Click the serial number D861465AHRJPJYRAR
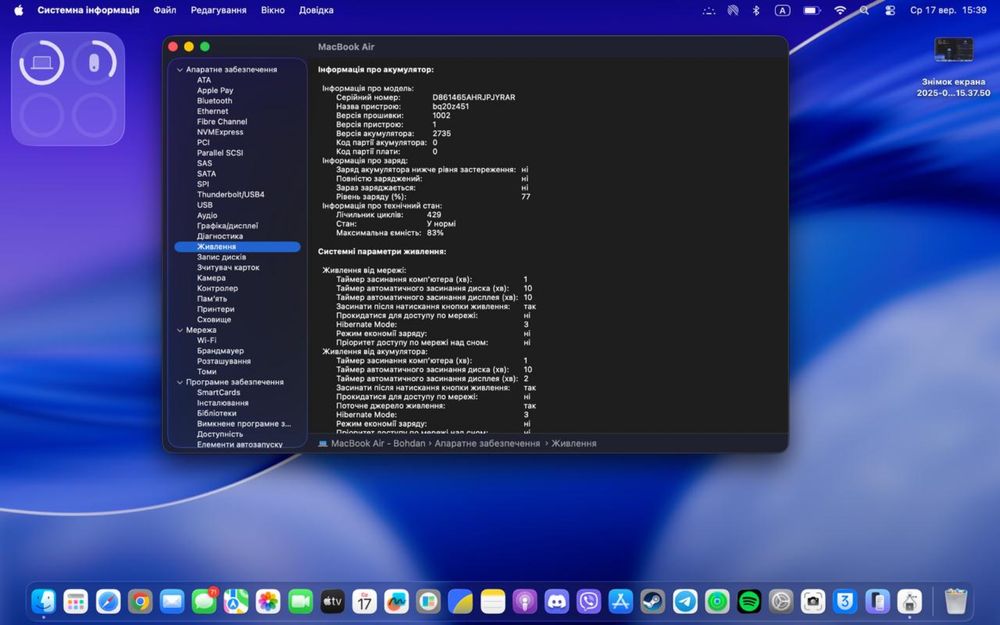The height and width of the screenshot is (625, 1000). (473, 98)
